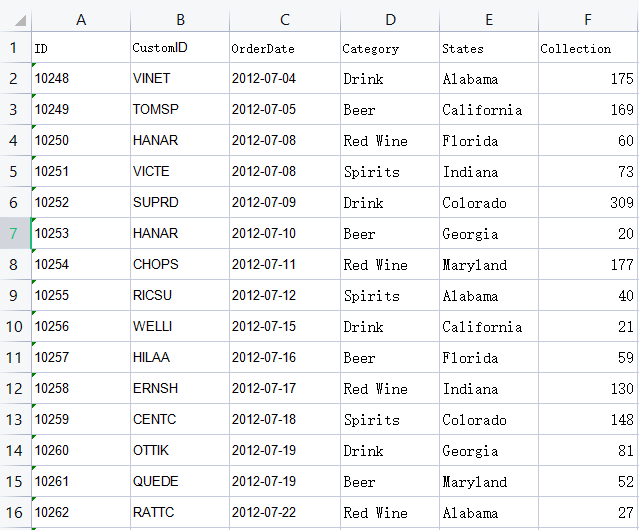Select cell containing TOMSP

180,109
